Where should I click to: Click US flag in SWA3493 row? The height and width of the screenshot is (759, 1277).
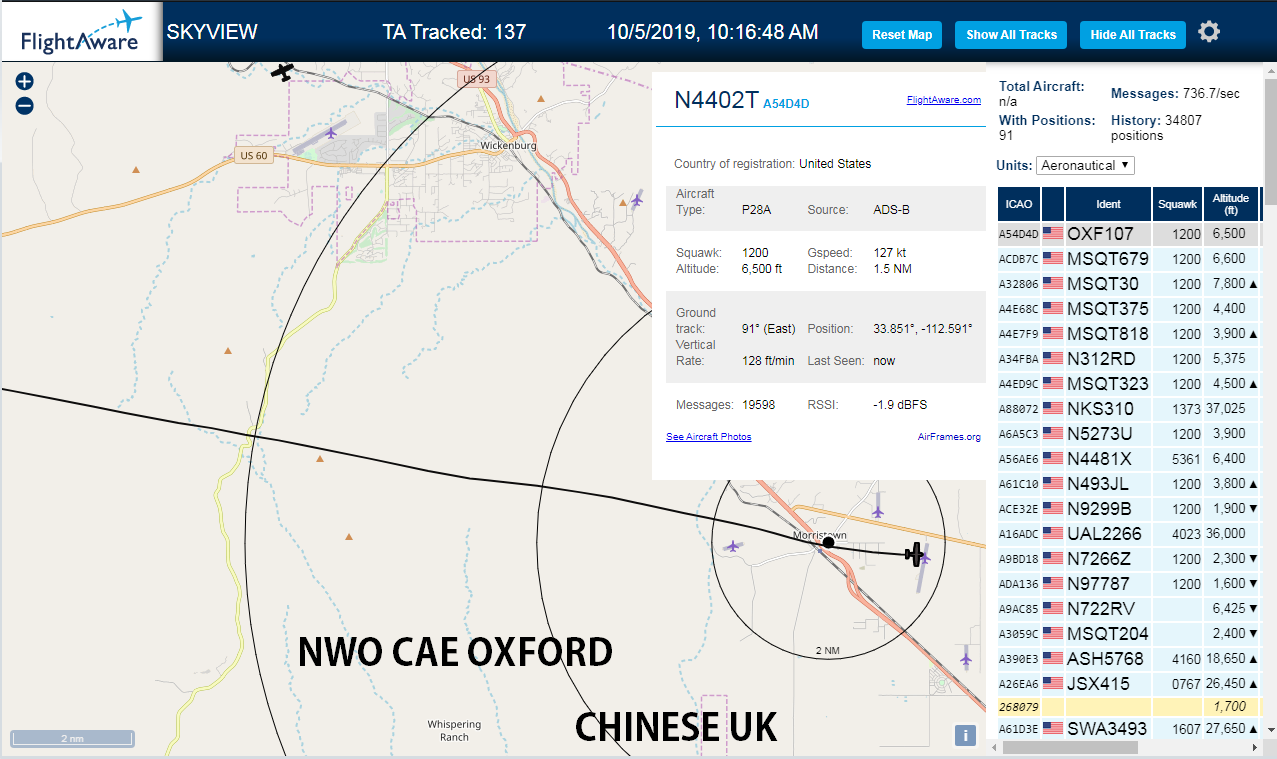pos(1053,728)
